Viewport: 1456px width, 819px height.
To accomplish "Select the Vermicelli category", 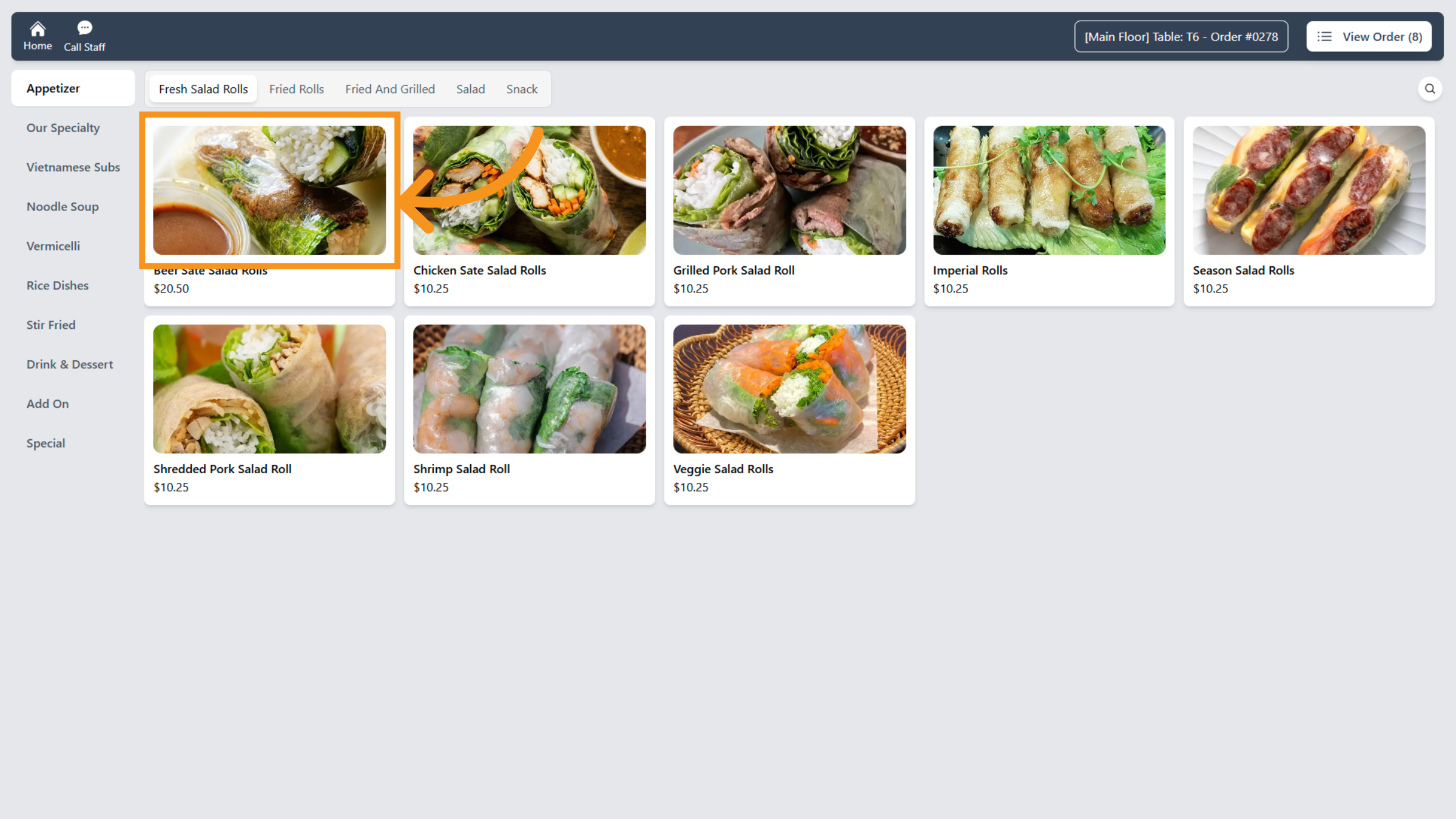I will point(53,246).
